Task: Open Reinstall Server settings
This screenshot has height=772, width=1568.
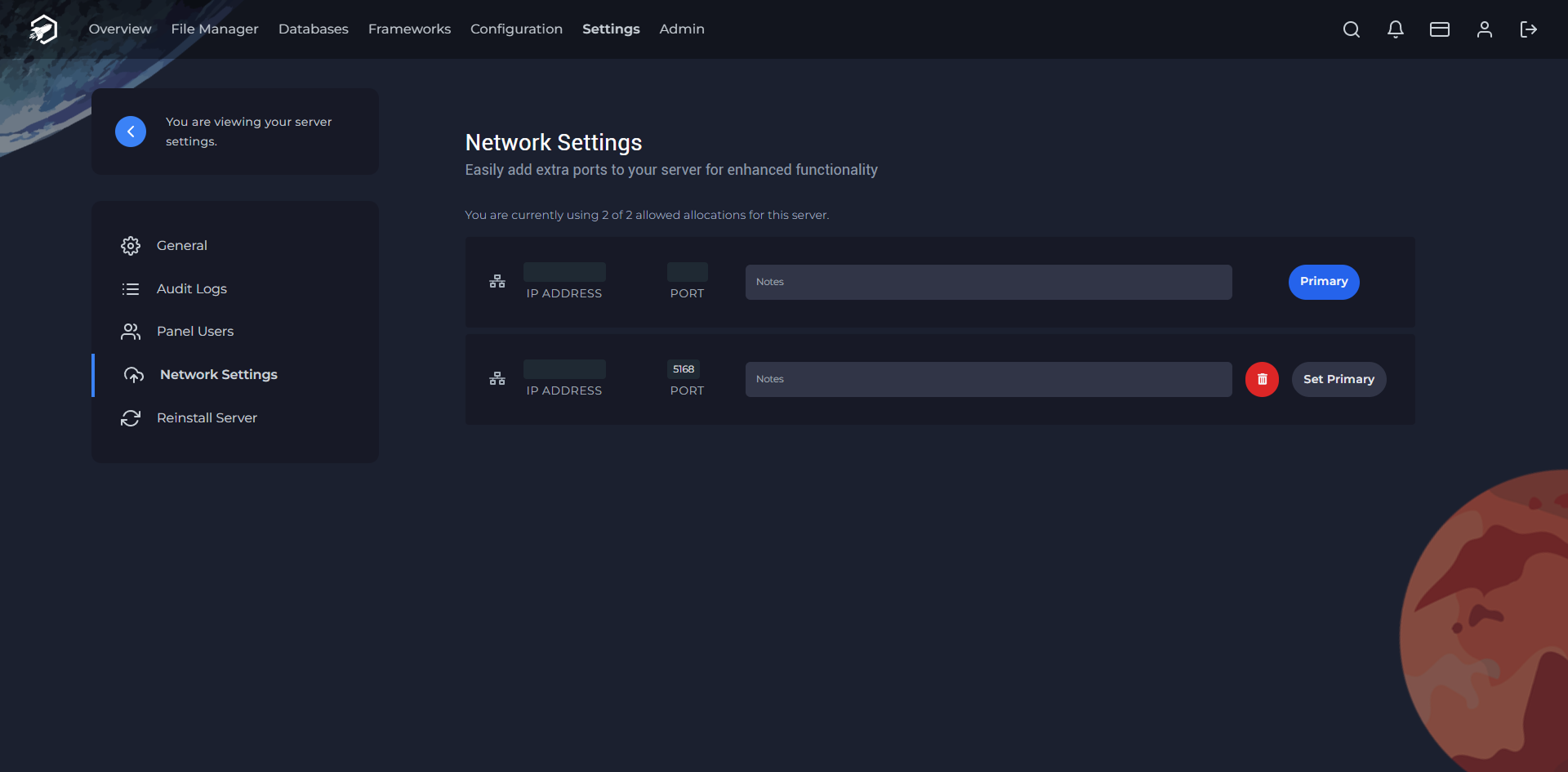Action: pyautogui.click(x=207, y=418)
